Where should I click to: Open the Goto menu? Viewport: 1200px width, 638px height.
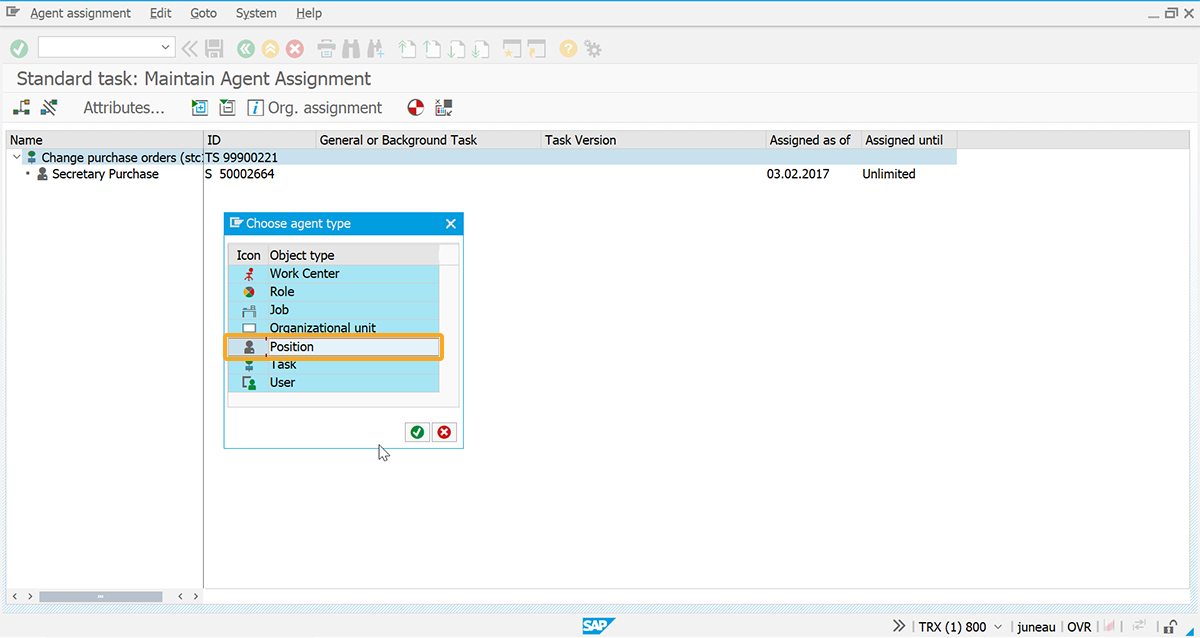pos(203,13)
